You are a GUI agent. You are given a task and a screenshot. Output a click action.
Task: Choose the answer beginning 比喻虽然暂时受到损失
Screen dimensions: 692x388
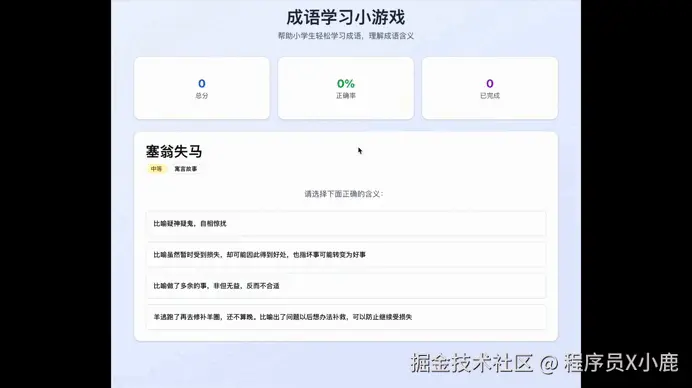(x=346, y=255)
